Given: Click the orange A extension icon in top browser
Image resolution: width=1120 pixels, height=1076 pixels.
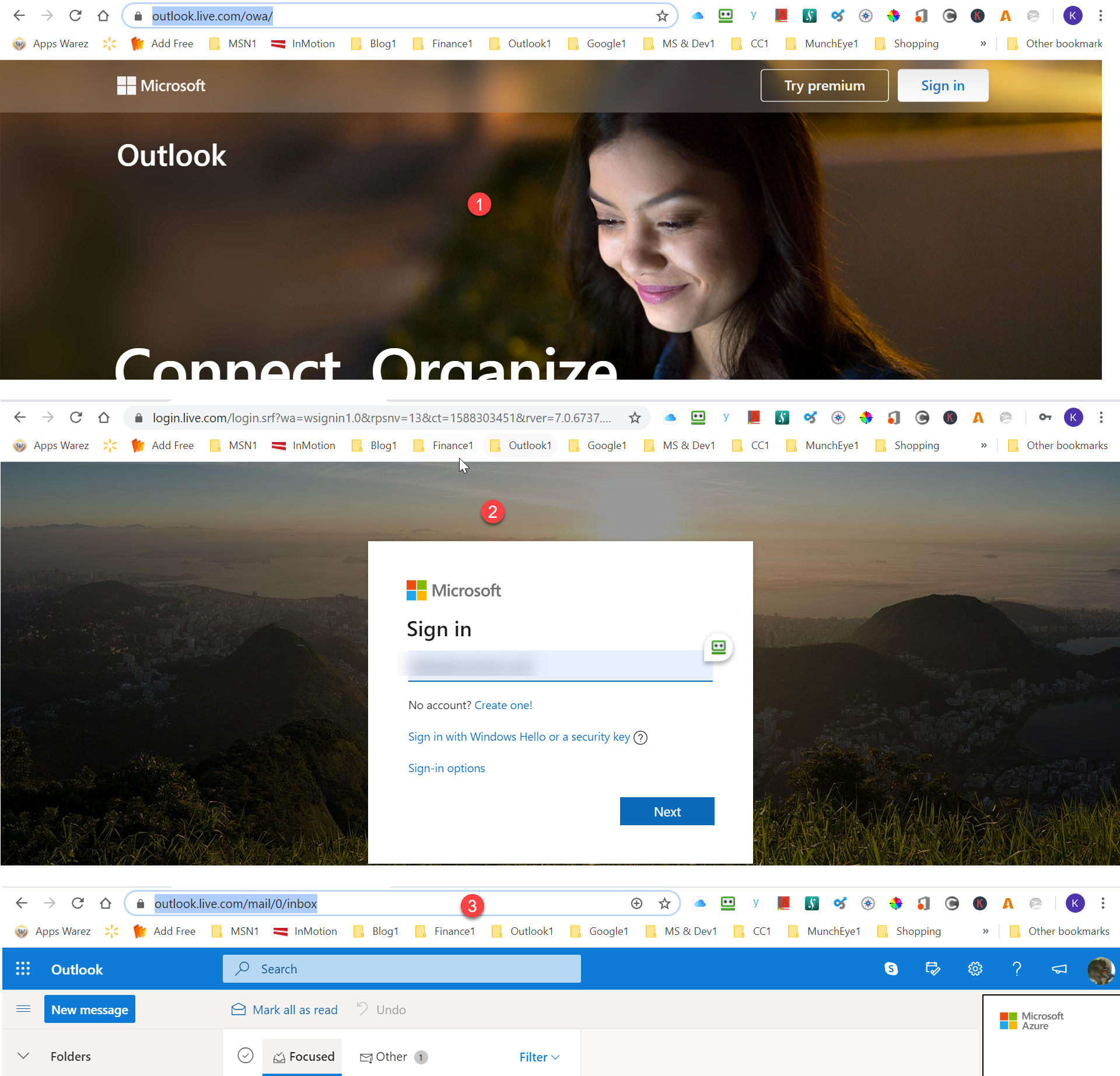Looking at the screenshot, I should (x=1006, y=16).
